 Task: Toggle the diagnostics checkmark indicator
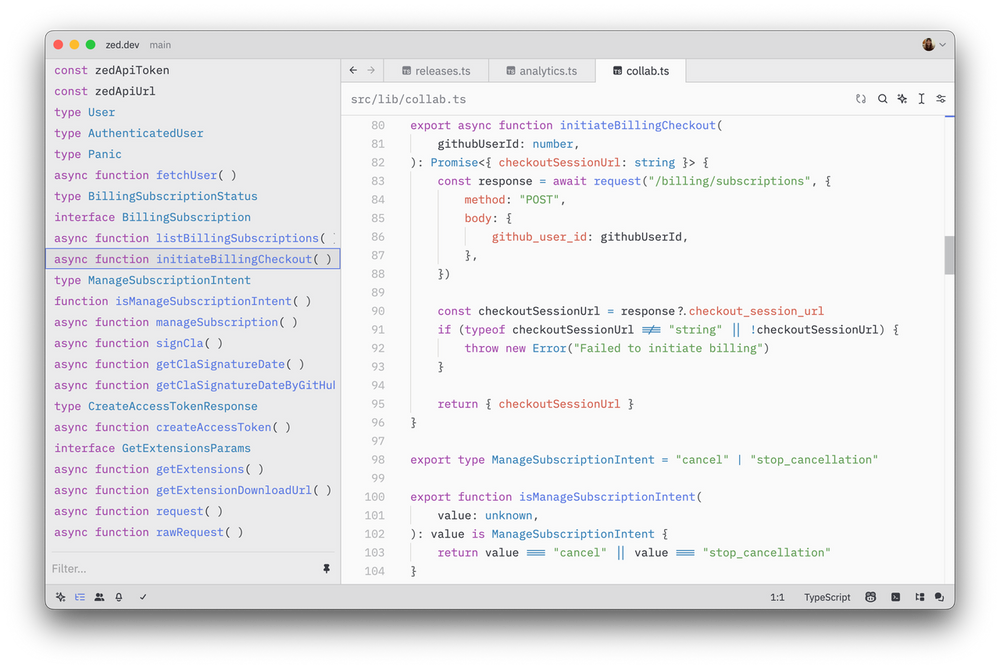tap(141, 597)
